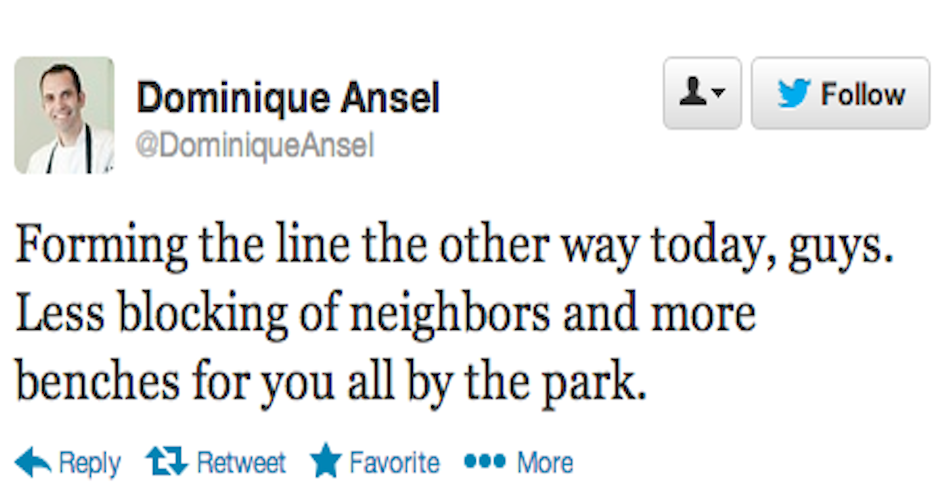This screenshot has height=500, width=940.
Task: Open the caret dropdown beside the person icon
Action: 718,93
